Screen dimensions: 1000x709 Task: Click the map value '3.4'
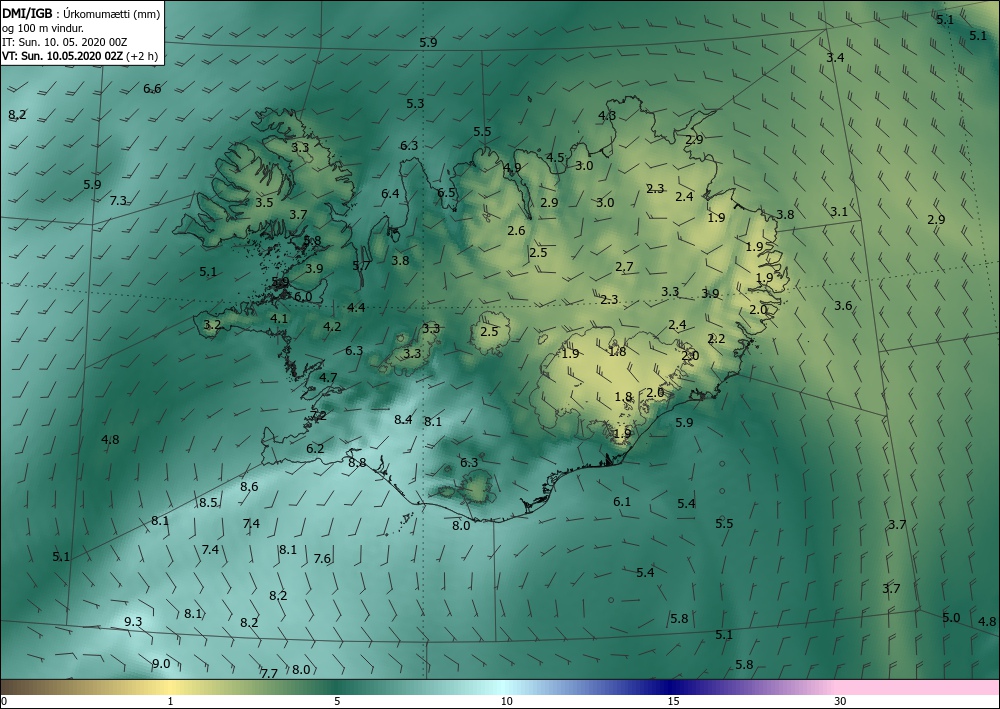pyautogui.click(x=835, y=57)
